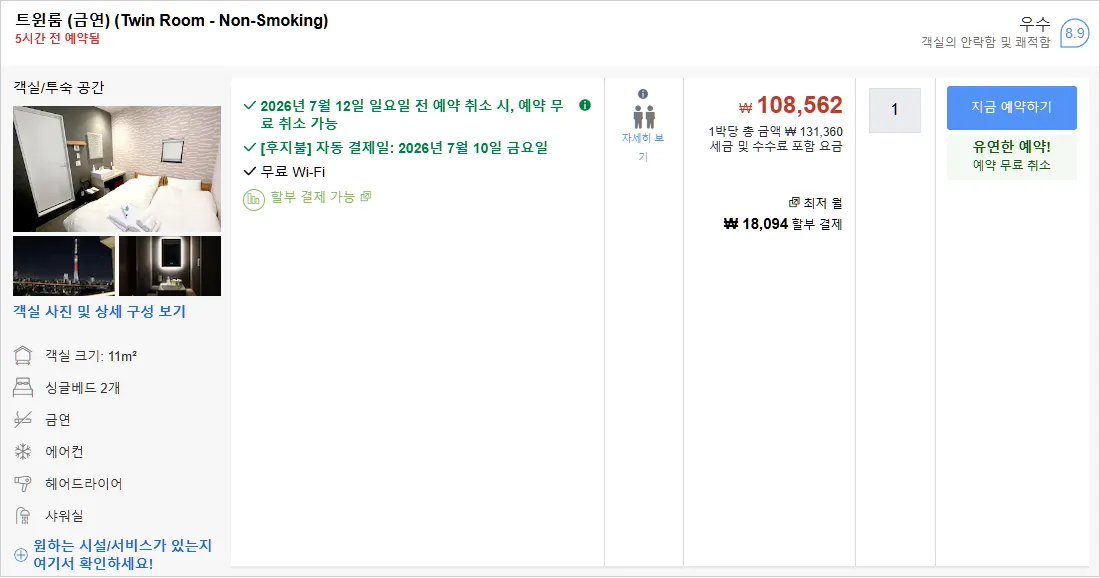This screenshot has width=1100, height=578.
Task: Click the free cancellation before July 12 text
Action: pos(412,114)
